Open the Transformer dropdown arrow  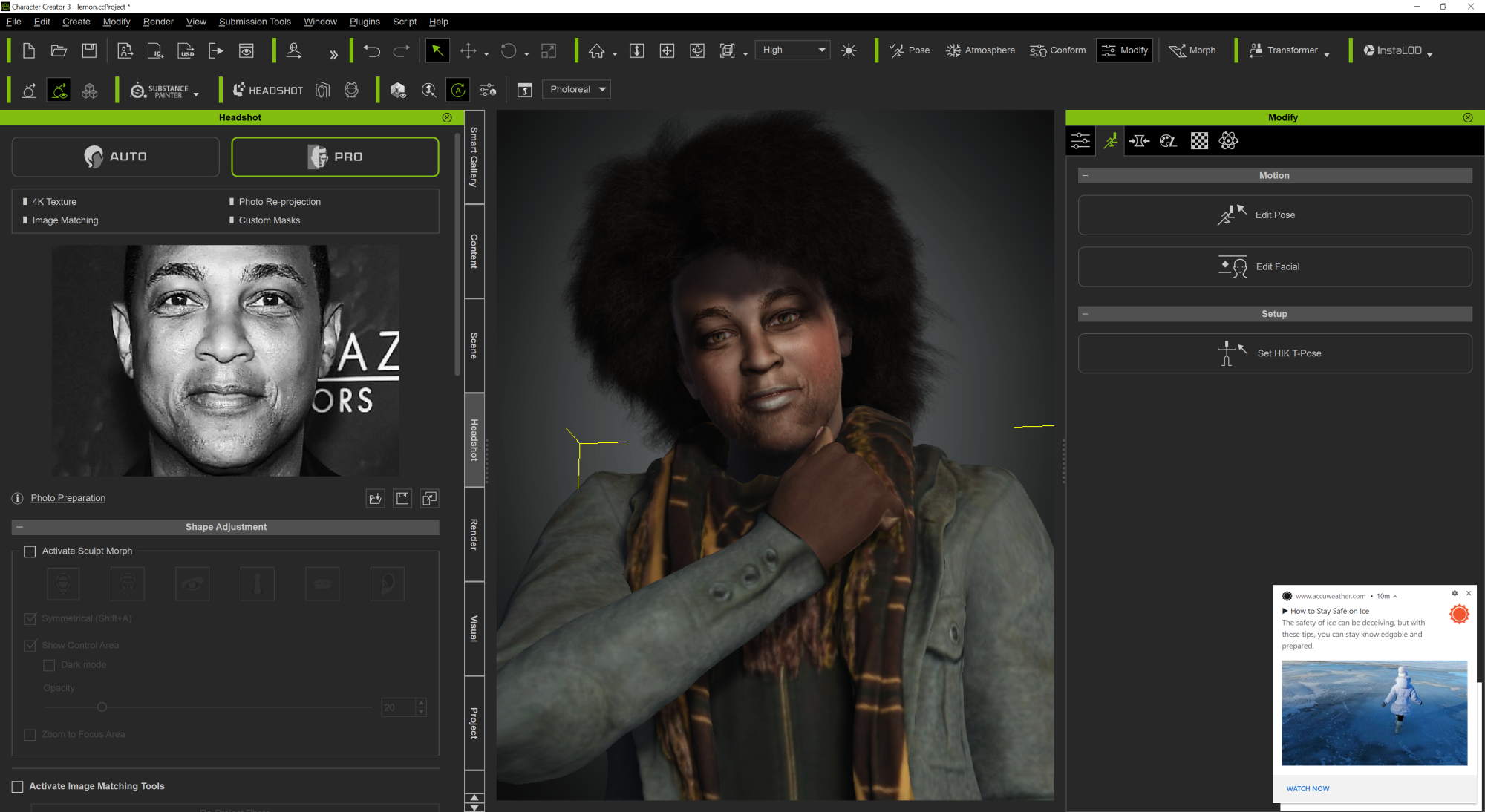pyautogui.click(x=1327, y=53)
